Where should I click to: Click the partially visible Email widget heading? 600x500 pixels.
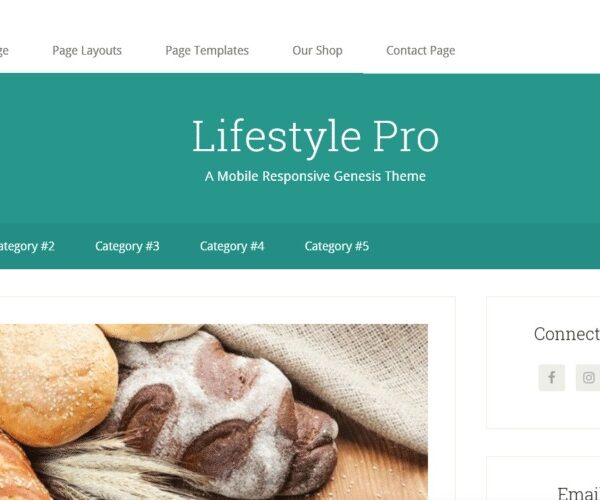click(579, 493)
